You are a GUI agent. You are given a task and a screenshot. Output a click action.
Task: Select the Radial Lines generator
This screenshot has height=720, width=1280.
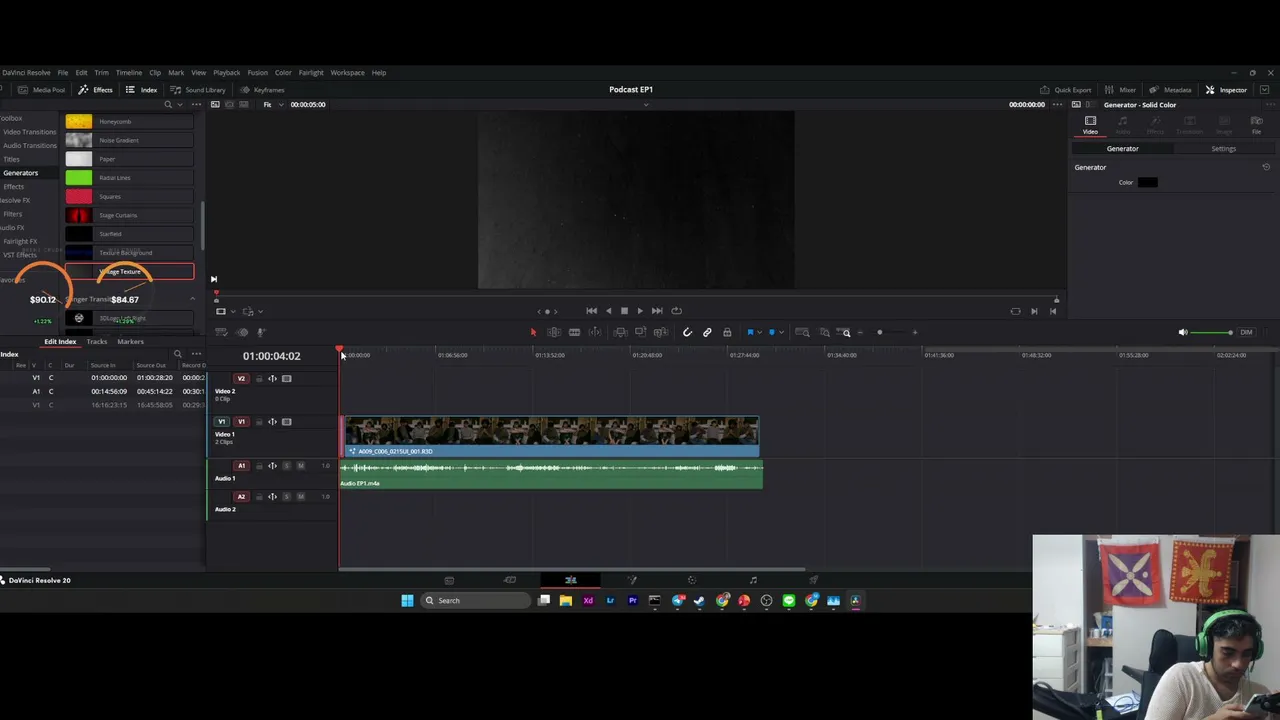(x=129, y=178)
